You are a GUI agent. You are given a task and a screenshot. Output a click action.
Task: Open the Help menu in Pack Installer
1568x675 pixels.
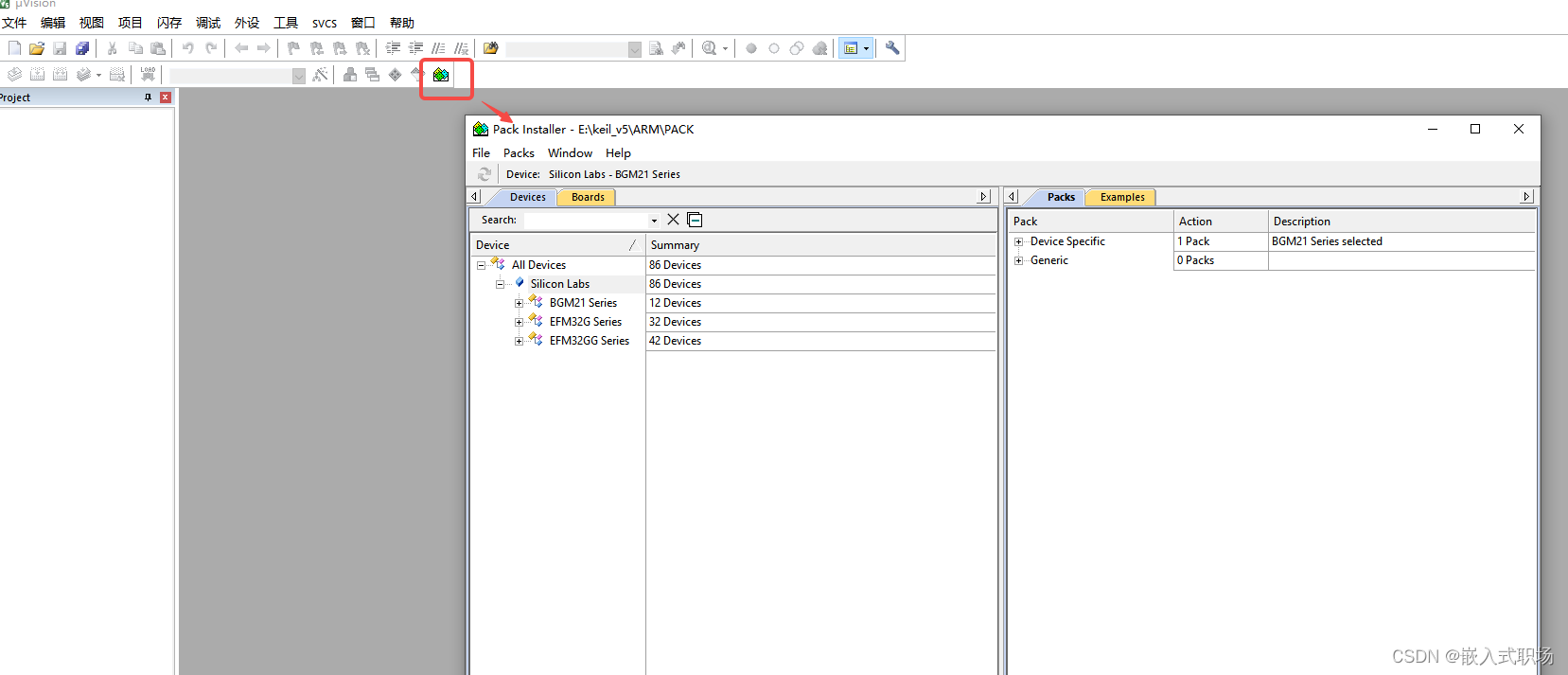point(618,152)
